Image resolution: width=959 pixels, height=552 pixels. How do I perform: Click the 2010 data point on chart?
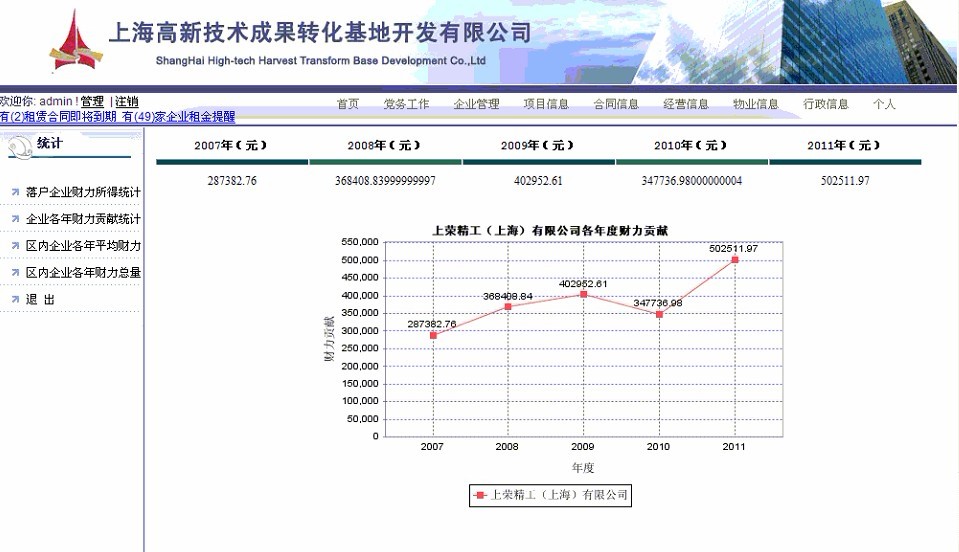(x=659, y=314)
